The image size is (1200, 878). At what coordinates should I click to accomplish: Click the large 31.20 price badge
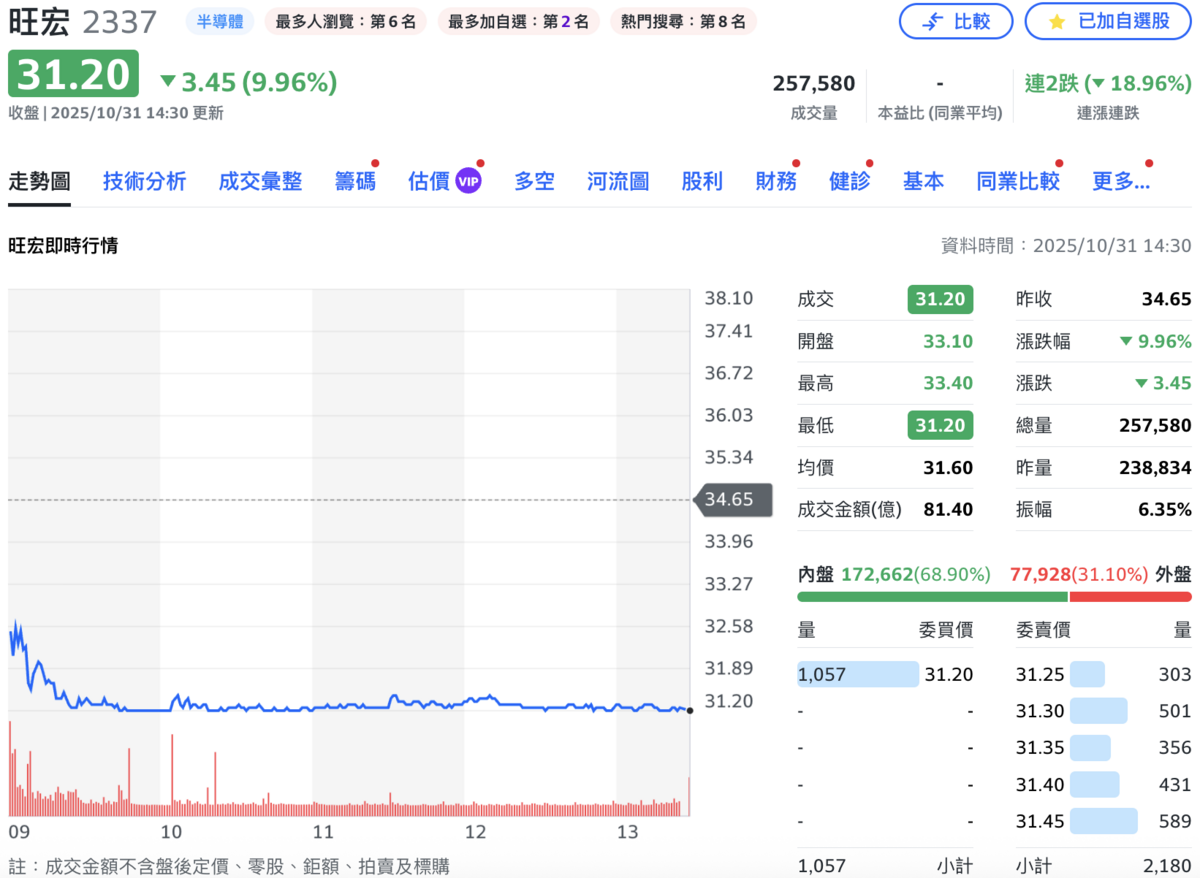(73, 74)
